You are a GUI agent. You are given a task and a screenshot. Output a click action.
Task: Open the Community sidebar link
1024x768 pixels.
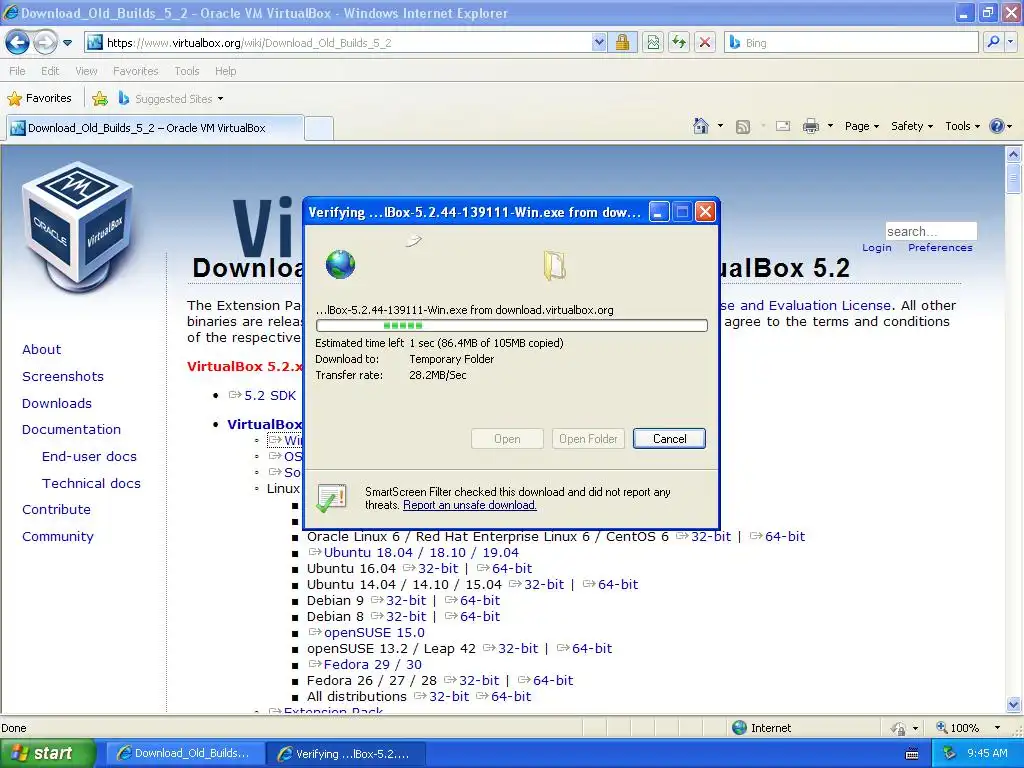point(57,536)
